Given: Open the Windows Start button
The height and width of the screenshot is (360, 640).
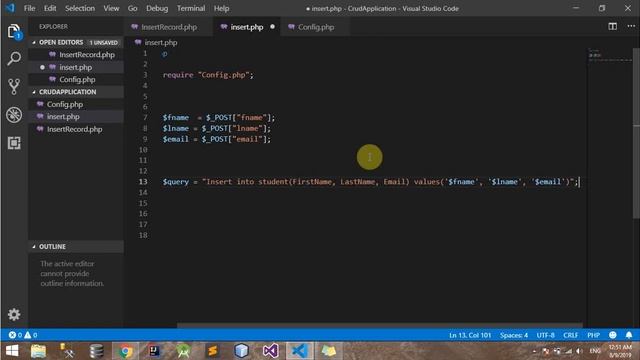Looking at the screenshot, I should (x=12, y=351).
